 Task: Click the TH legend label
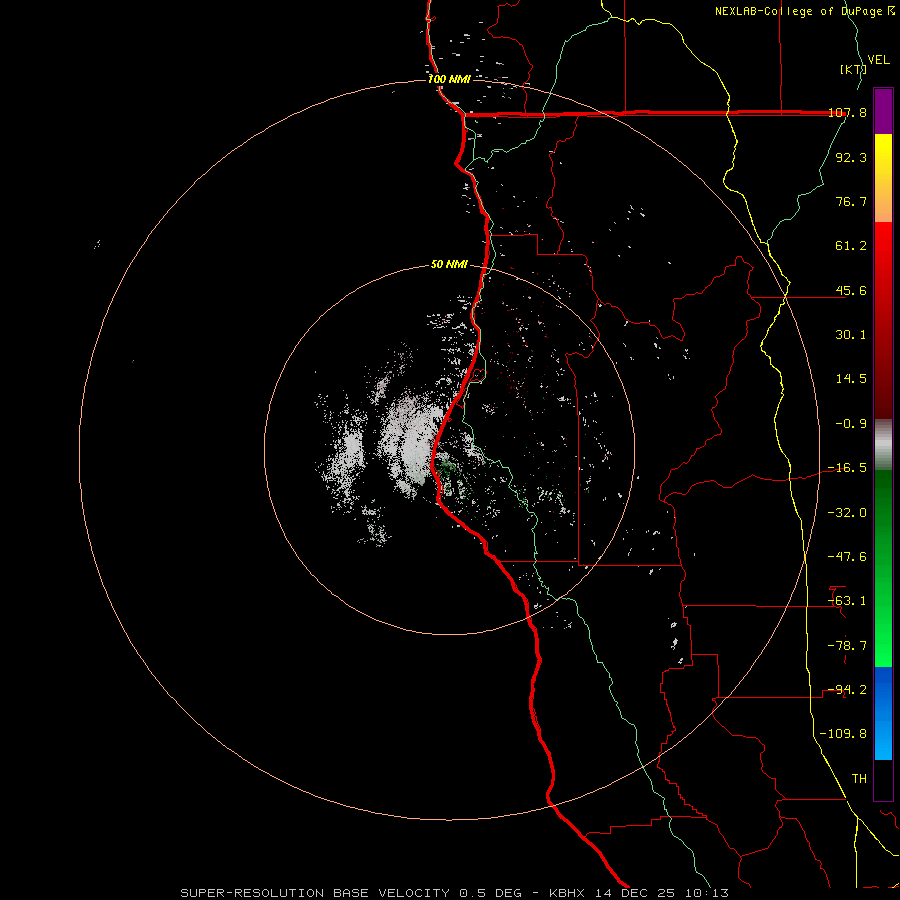pyautogui.click(x=859, y=779)
